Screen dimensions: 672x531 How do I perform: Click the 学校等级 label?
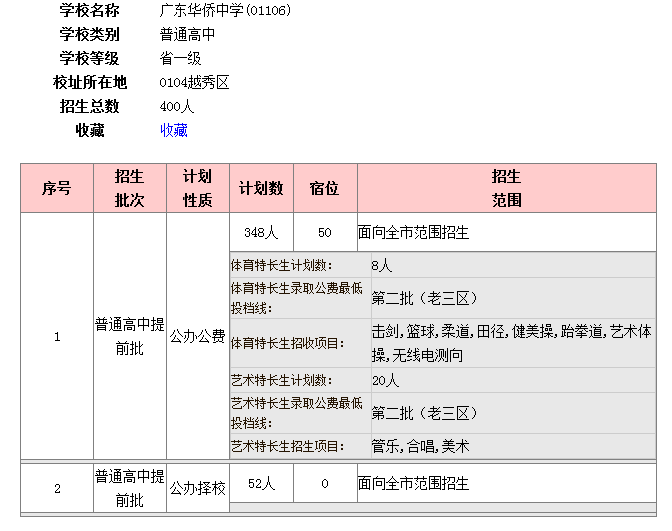click(90, 58)
